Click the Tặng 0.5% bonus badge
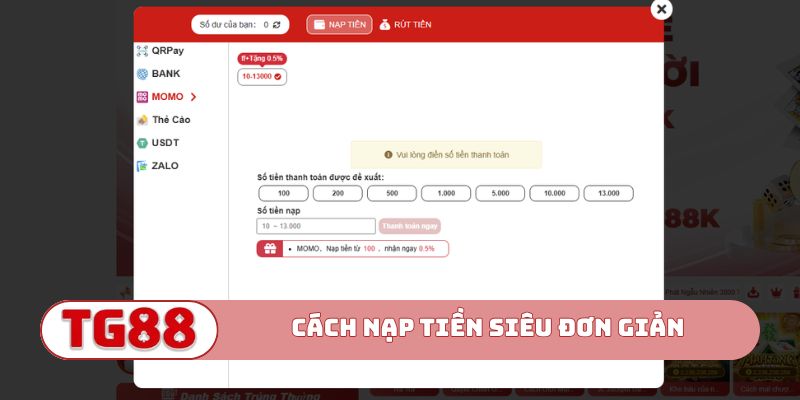Screen dimensions: 800x400 tap(262, 58)
